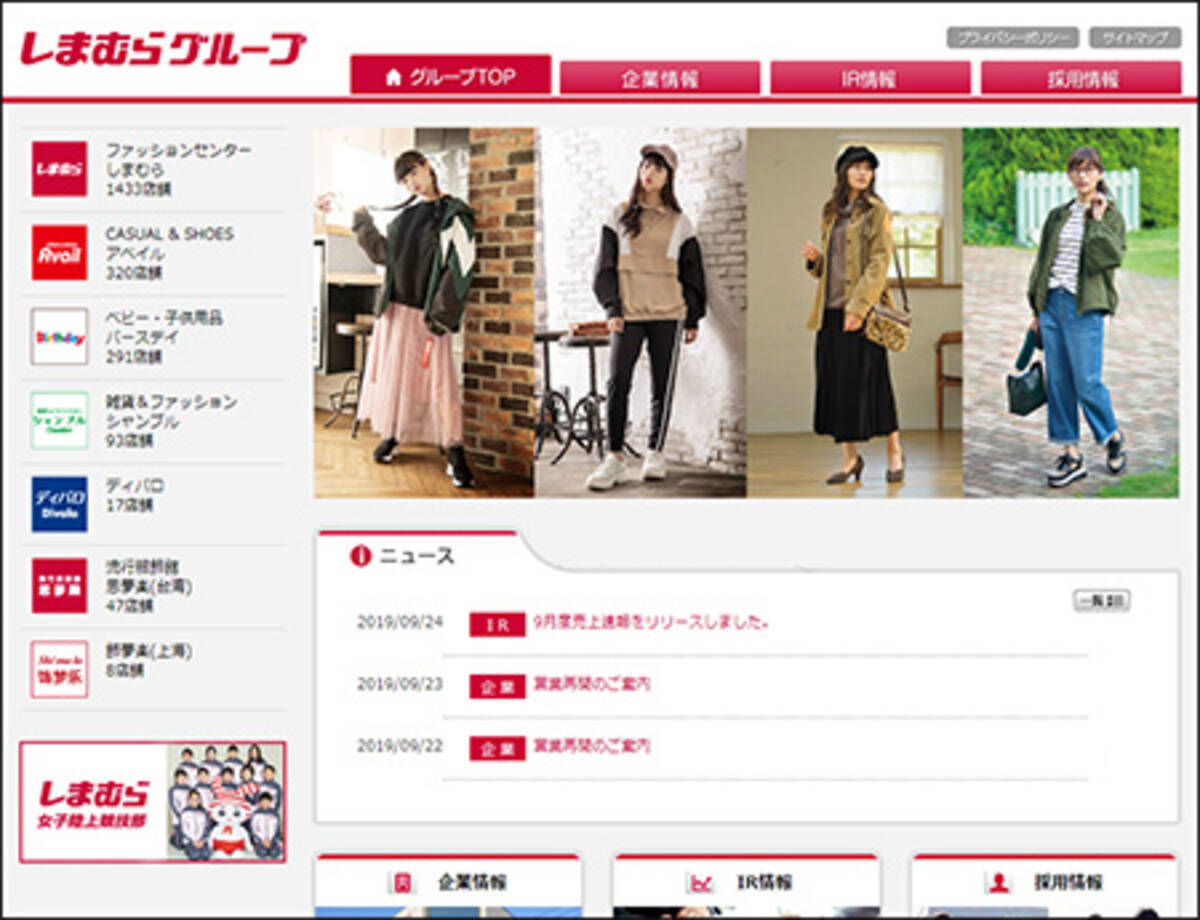Click the red しまむら brand icon
This screenshot has height=920, width=1200.
[59, 168]
